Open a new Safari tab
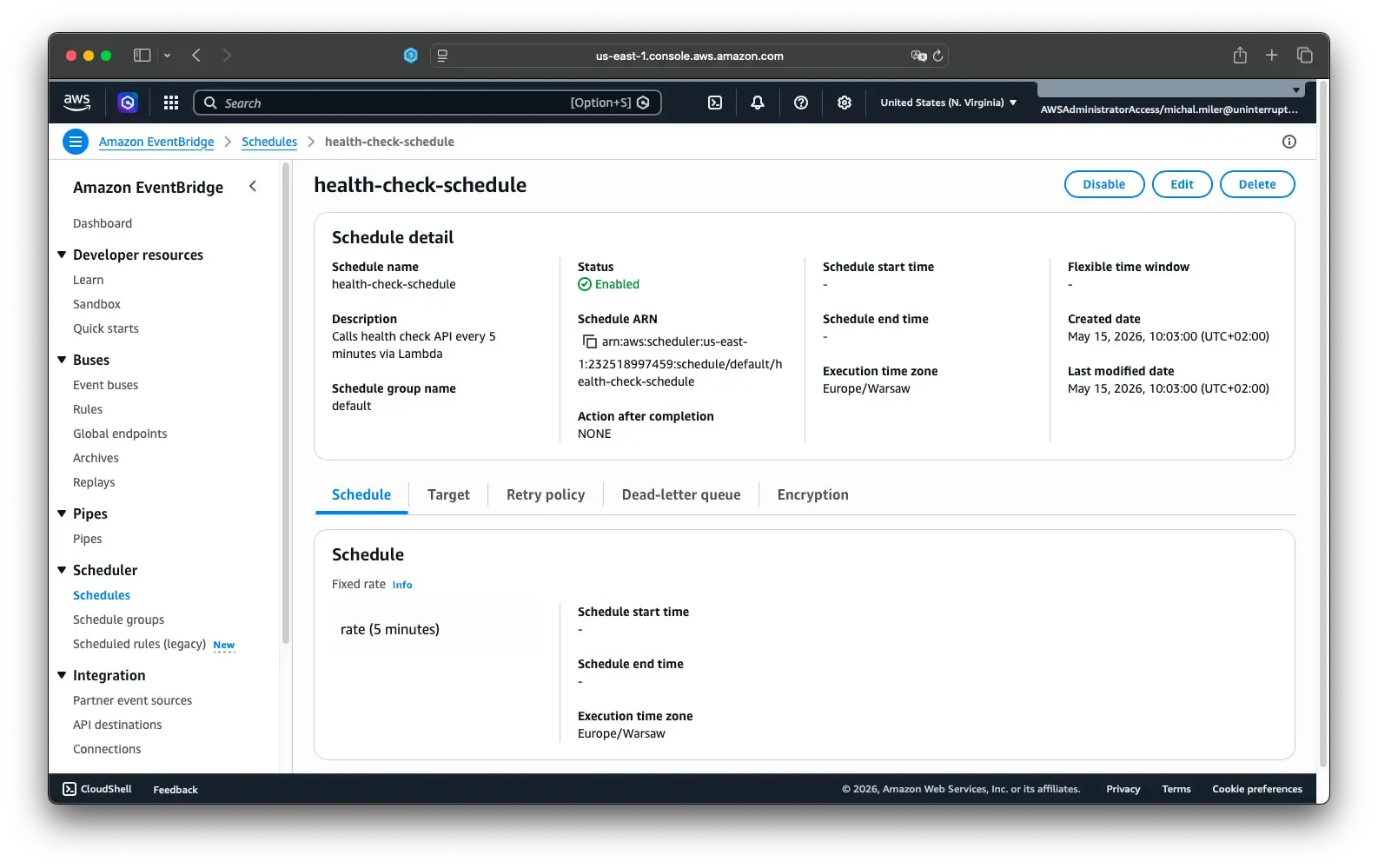The width and height of the screenshot is (1378, 868). click(1272, 55)
